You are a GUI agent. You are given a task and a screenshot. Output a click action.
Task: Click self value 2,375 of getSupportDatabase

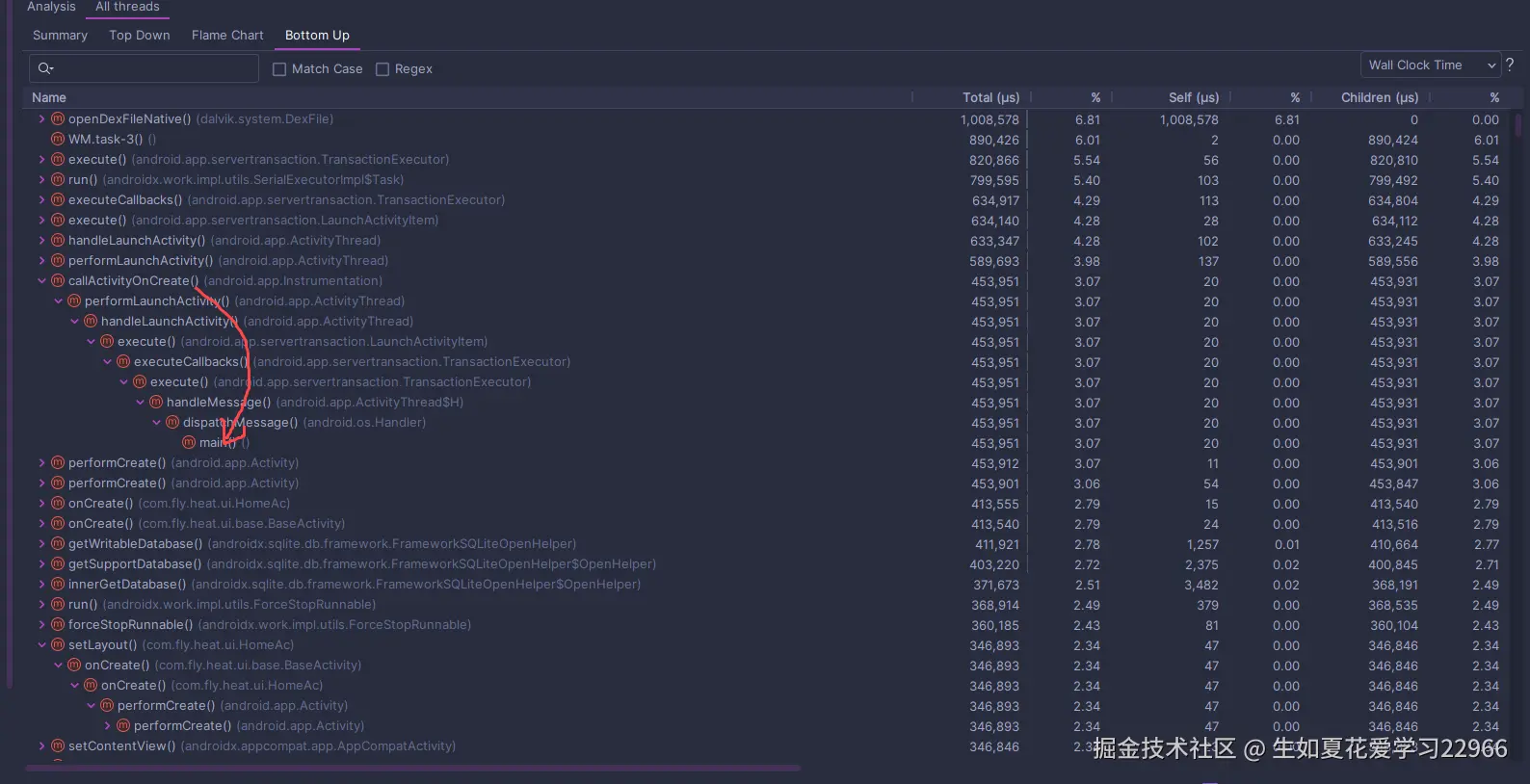[1201, 565]
